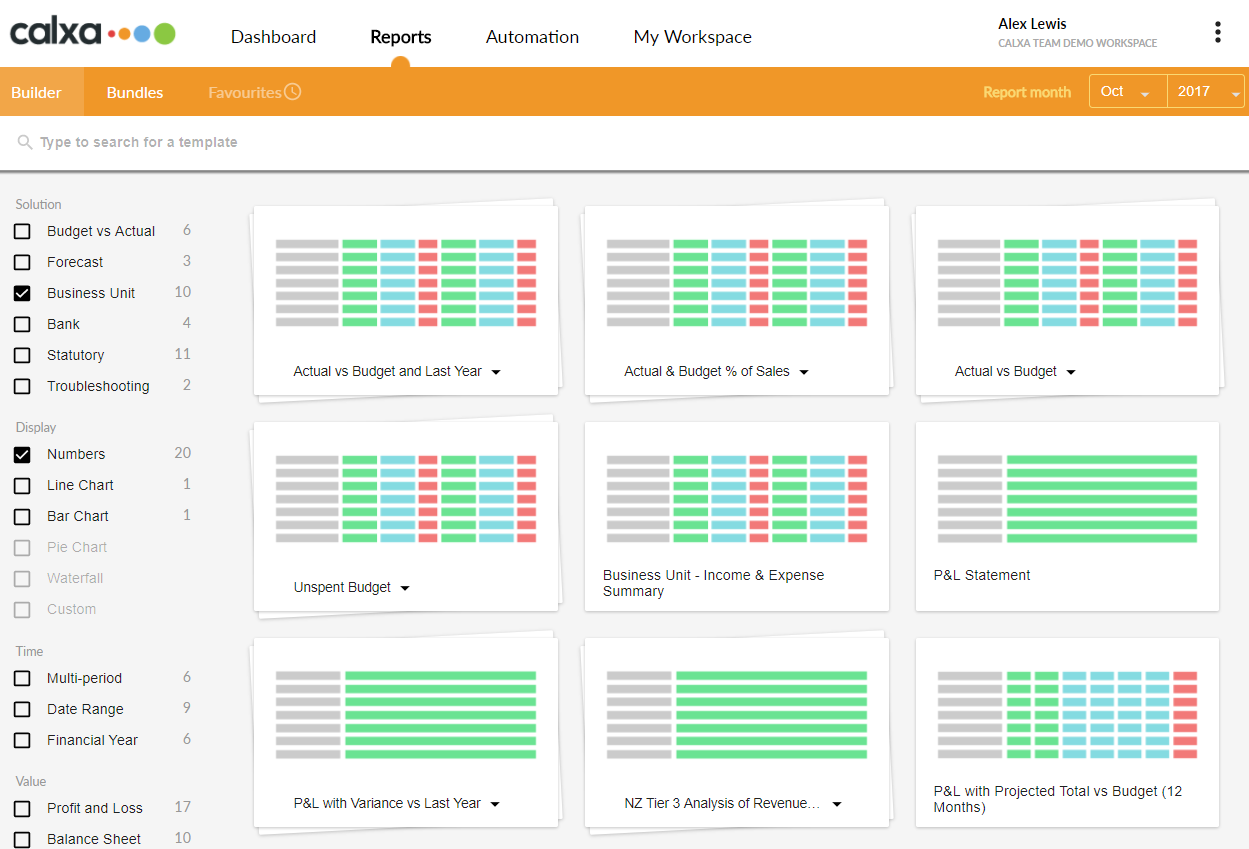The width and height of the screenshot is (1249, 849).
Task: Switch to the Bundles tab
Action: coord(135,92)
